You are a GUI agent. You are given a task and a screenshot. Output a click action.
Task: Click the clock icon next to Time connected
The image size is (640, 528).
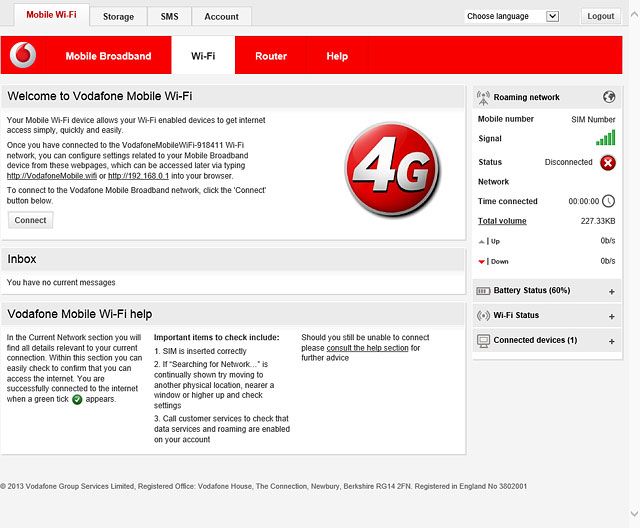(x=609, y=201)
